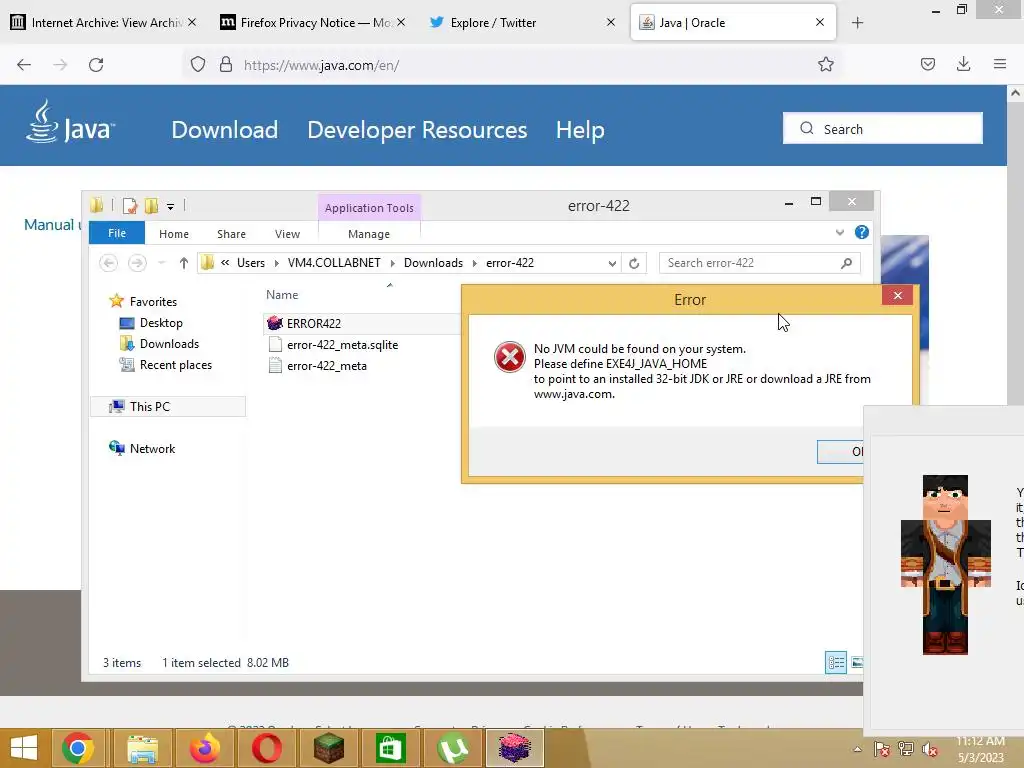Open File Explorer taskbar icon
Image resolution: width=1024 pixels, height=768 pixels.
142,748
